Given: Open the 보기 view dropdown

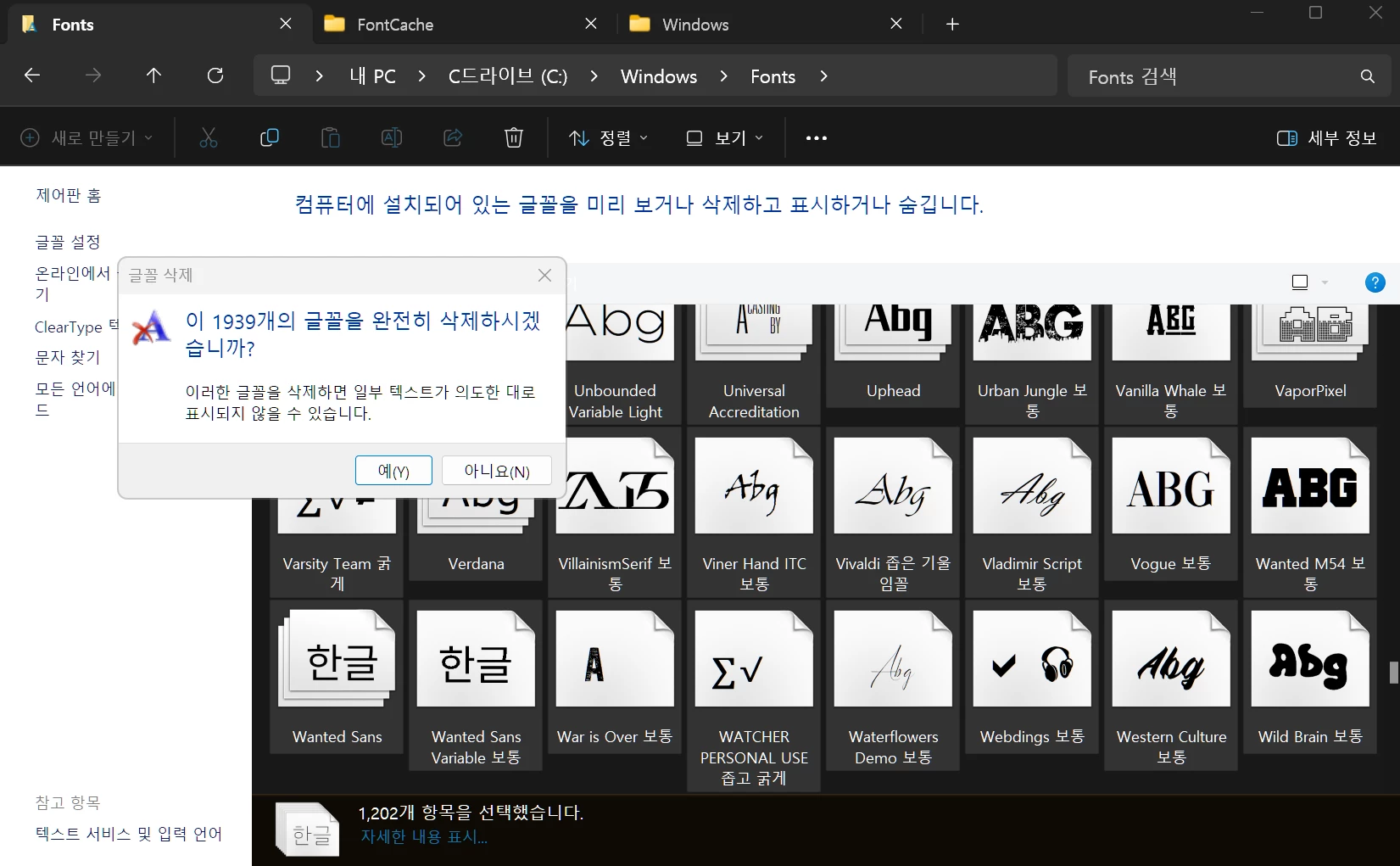Looking at the screenshot, I should [x=724, y=137].
